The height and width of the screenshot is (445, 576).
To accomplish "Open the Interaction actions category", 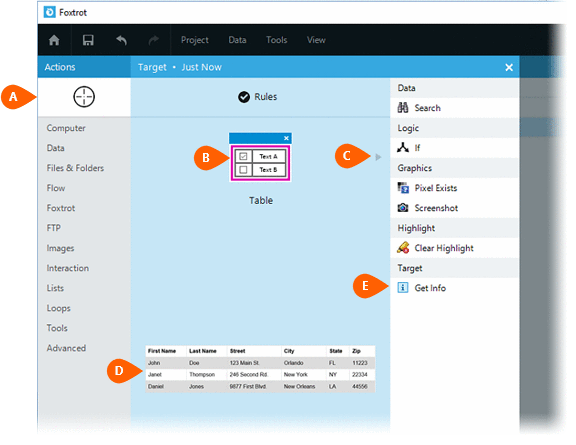I will coord(68,268).
